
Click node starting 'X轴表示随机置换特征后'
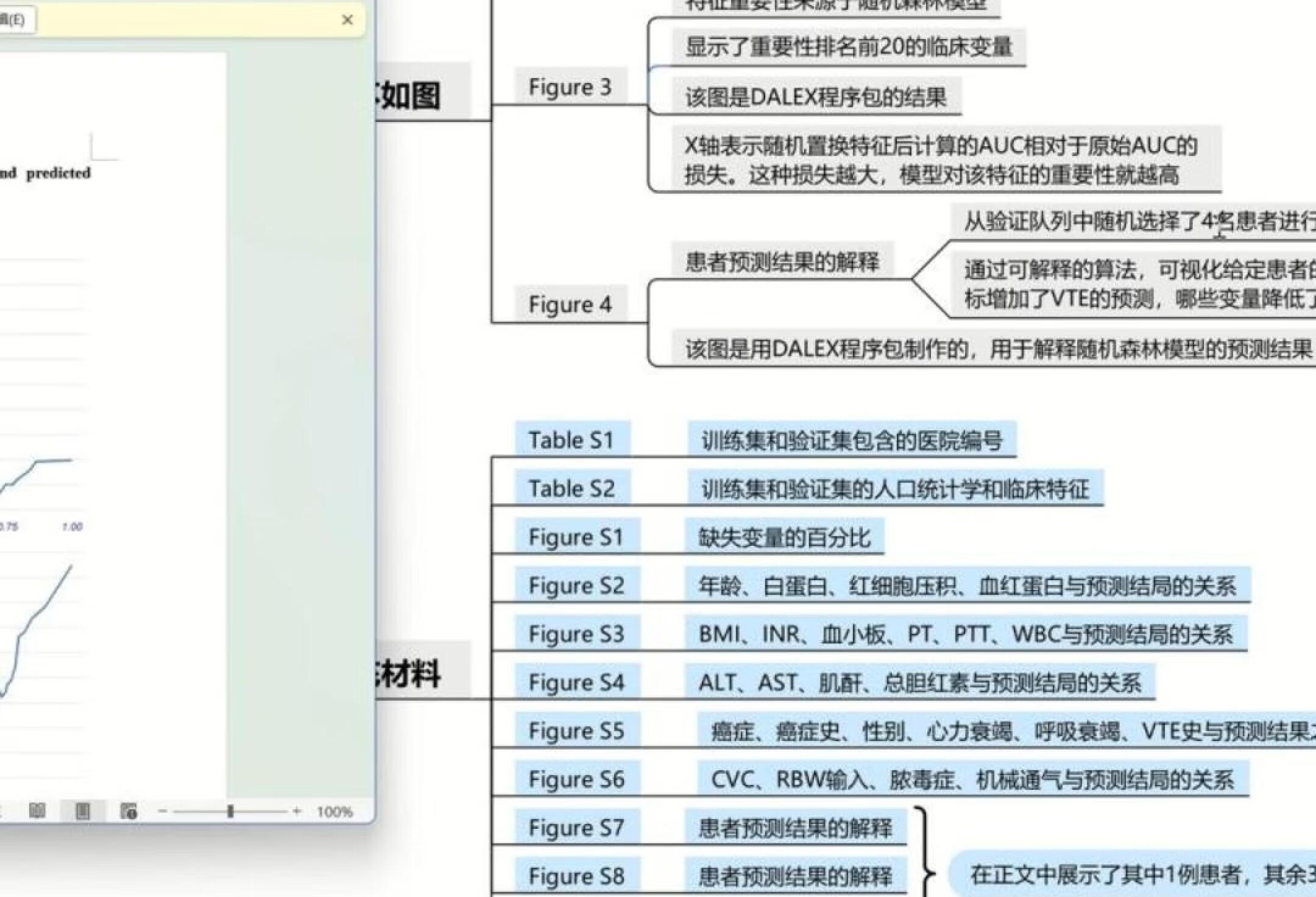(x=946, y=160)
